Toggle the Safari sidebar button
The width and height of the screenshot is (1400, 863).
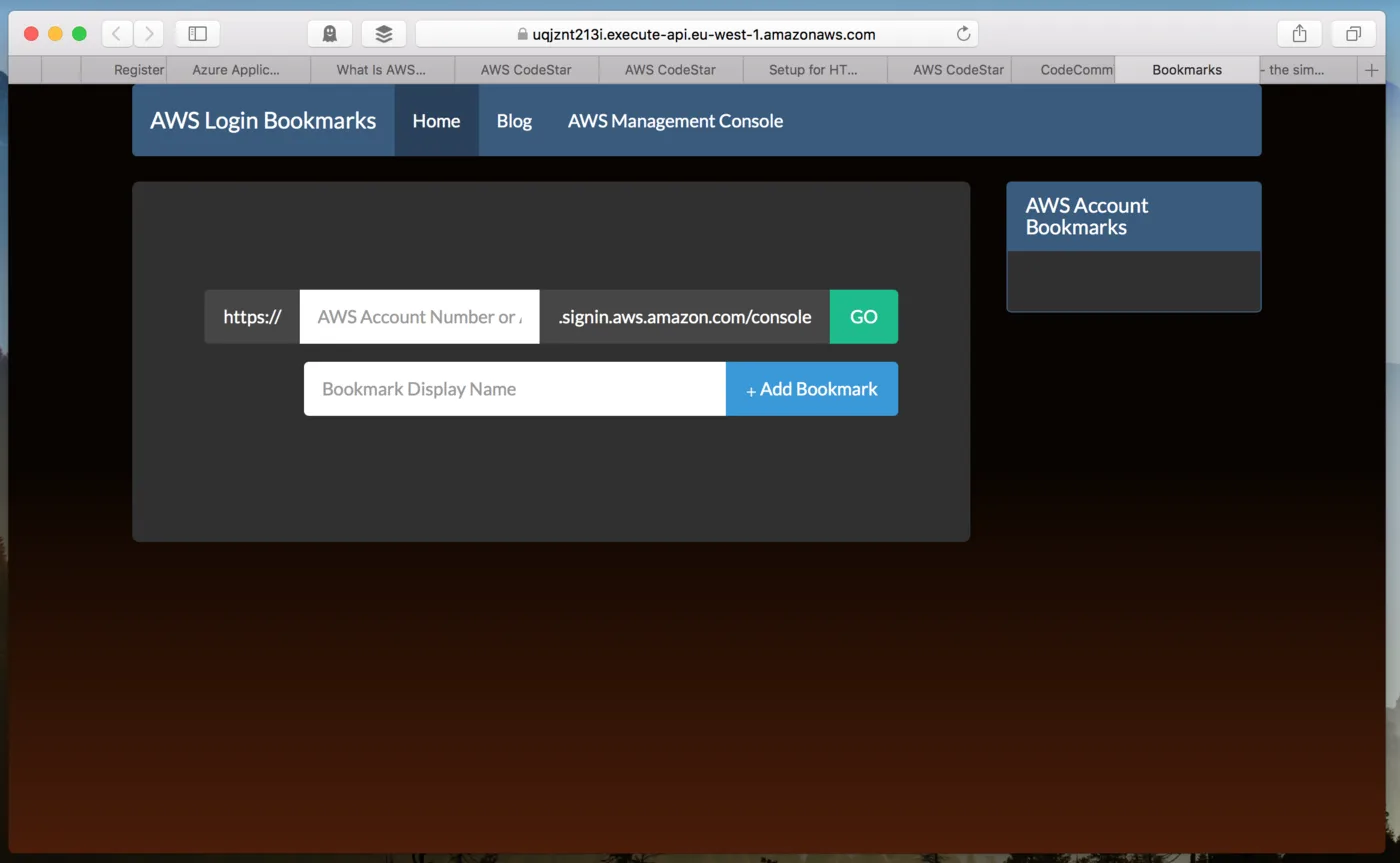point(197,34)
